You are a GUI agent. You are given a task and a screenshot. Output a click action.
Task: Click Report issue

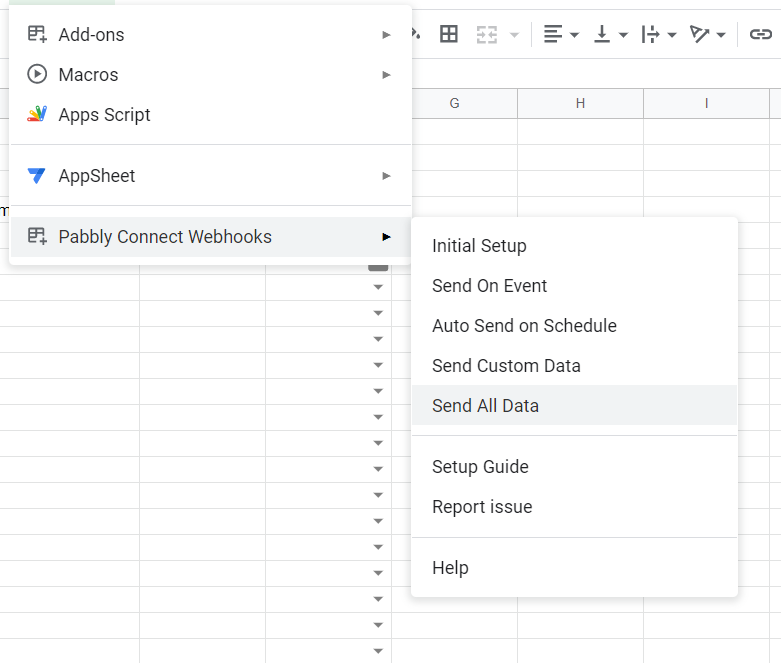coord(574,507)
